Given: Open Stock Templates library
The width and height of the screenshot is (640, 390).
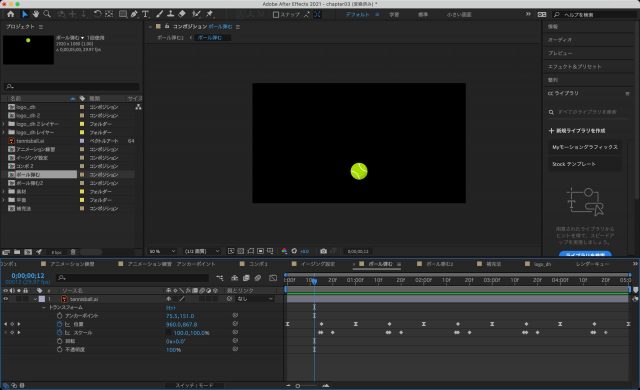Looking at the screenshot, I should 584,164.
